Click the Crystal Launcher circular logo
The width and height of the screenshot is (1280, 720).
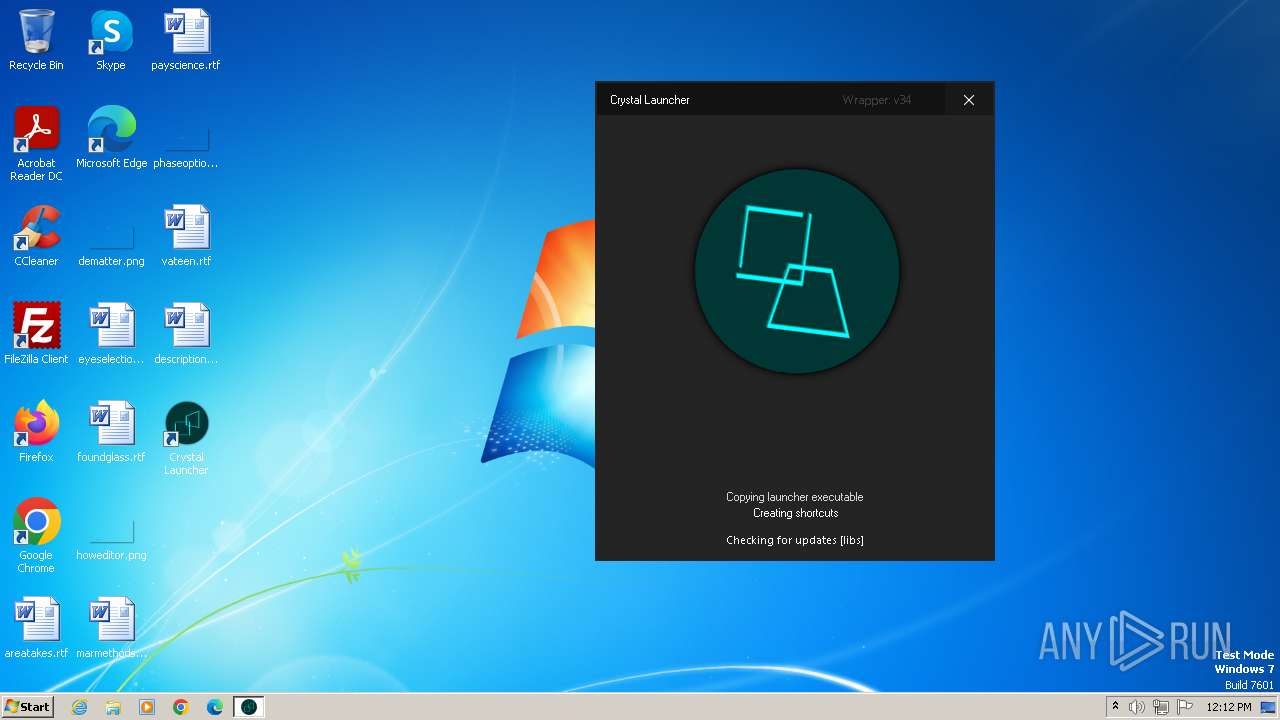797,271
